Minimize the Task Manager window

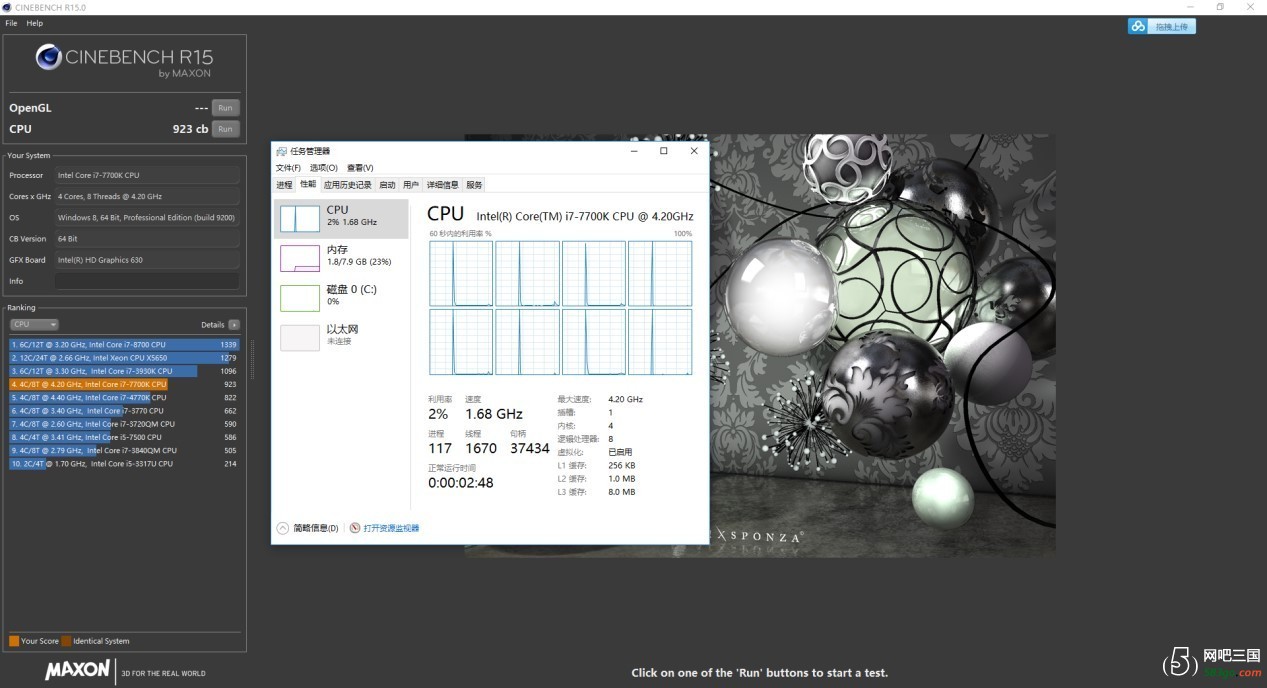pyautogui.click(x=633, y=151)
